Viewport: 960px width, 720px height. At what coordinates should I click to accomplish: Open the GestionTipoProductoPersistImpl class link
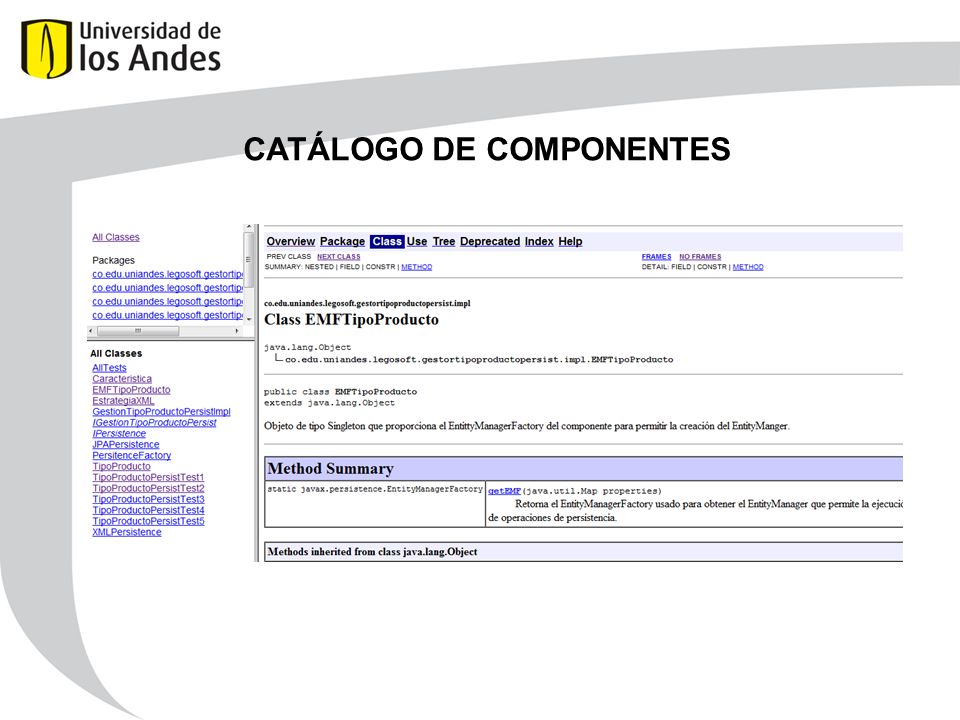coord(161,412)
